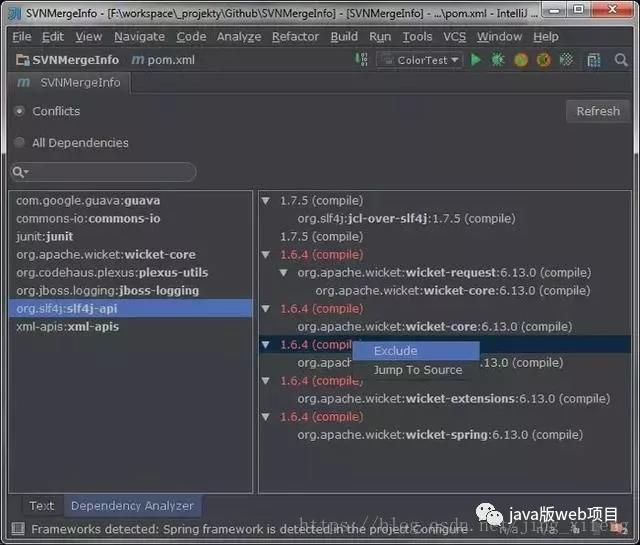Select the Conflicts radio button
The width and height of the screenshot is (640, 545).
pos(19,111)
